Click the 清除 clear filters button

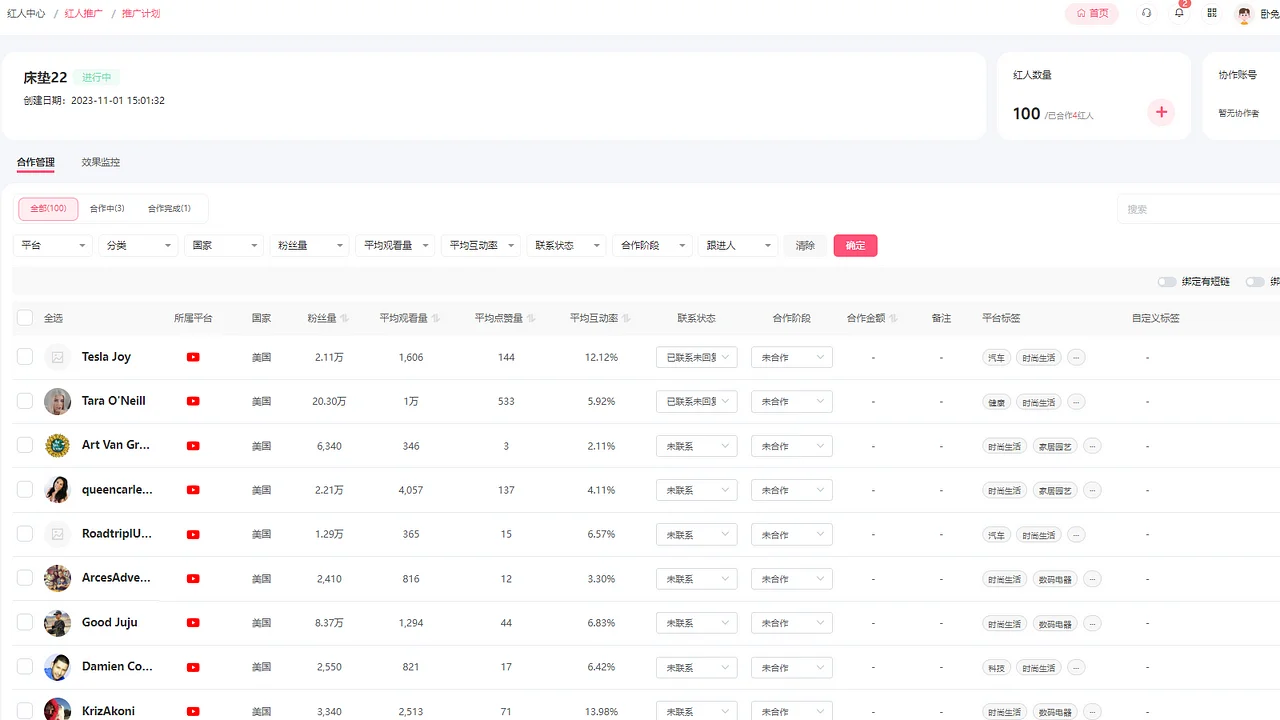click(x=805, y=245)
